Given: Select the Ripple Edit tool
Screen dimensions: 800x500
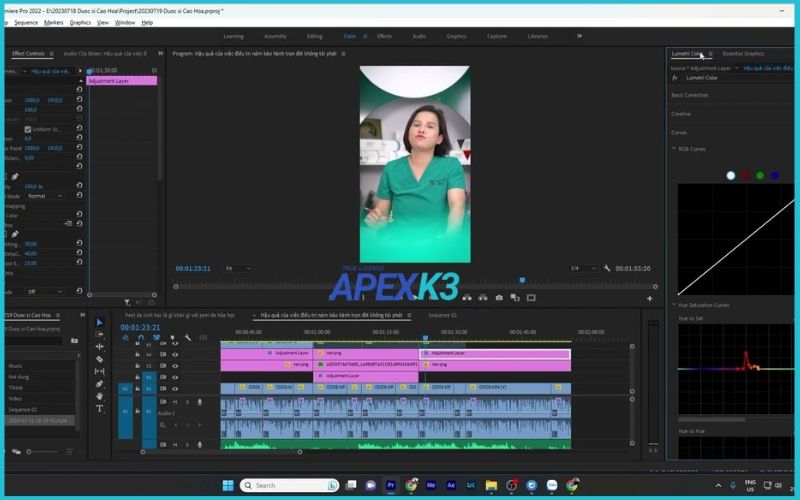Looking at the screenshot, I should click(99, 346).
